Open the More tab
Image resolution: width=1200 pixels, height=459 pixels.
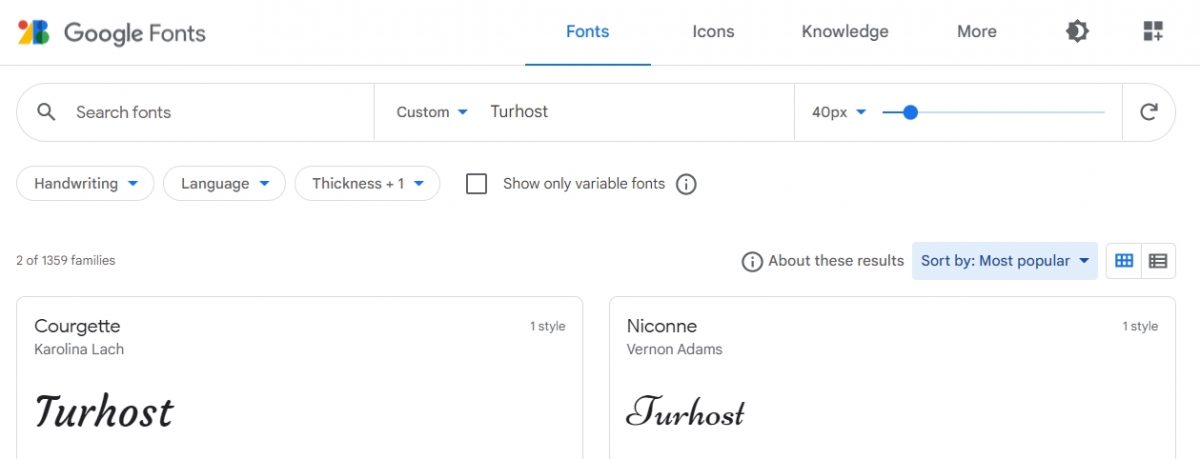pyautogui.click(x=976, y=32)
